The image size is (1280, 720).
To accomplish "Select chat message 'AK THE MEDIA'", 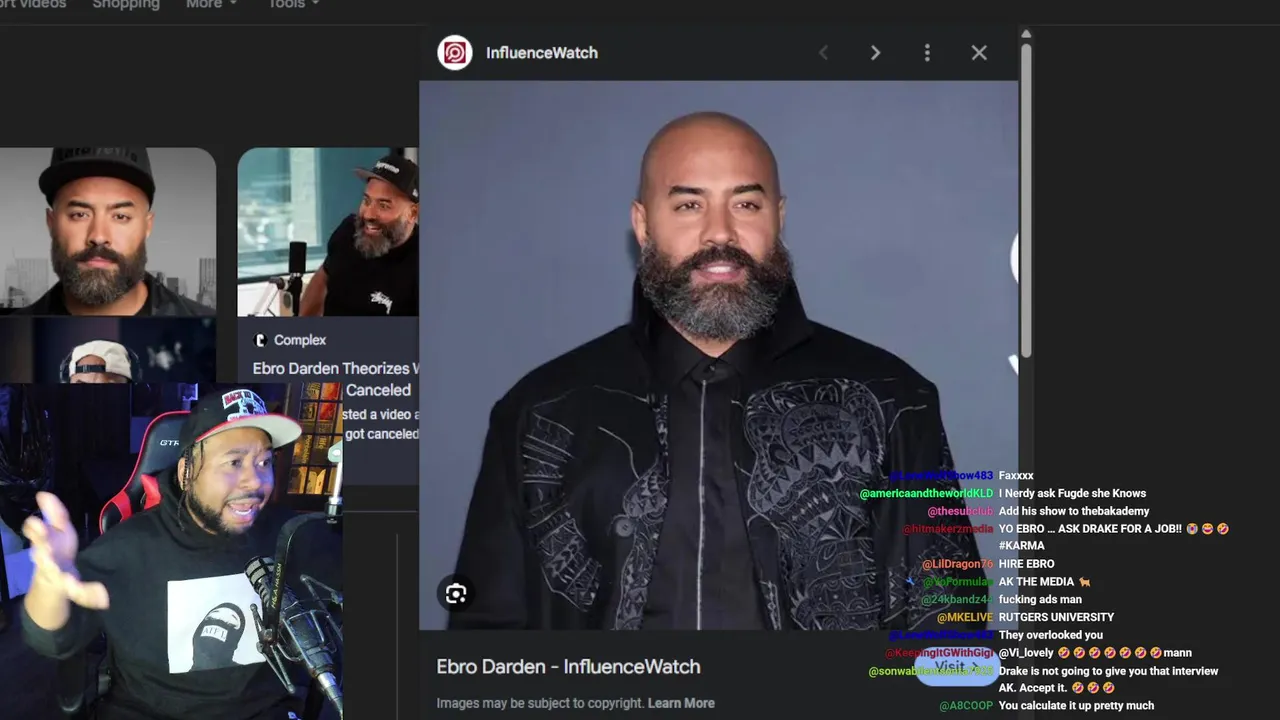I will tap(1044, 582).
